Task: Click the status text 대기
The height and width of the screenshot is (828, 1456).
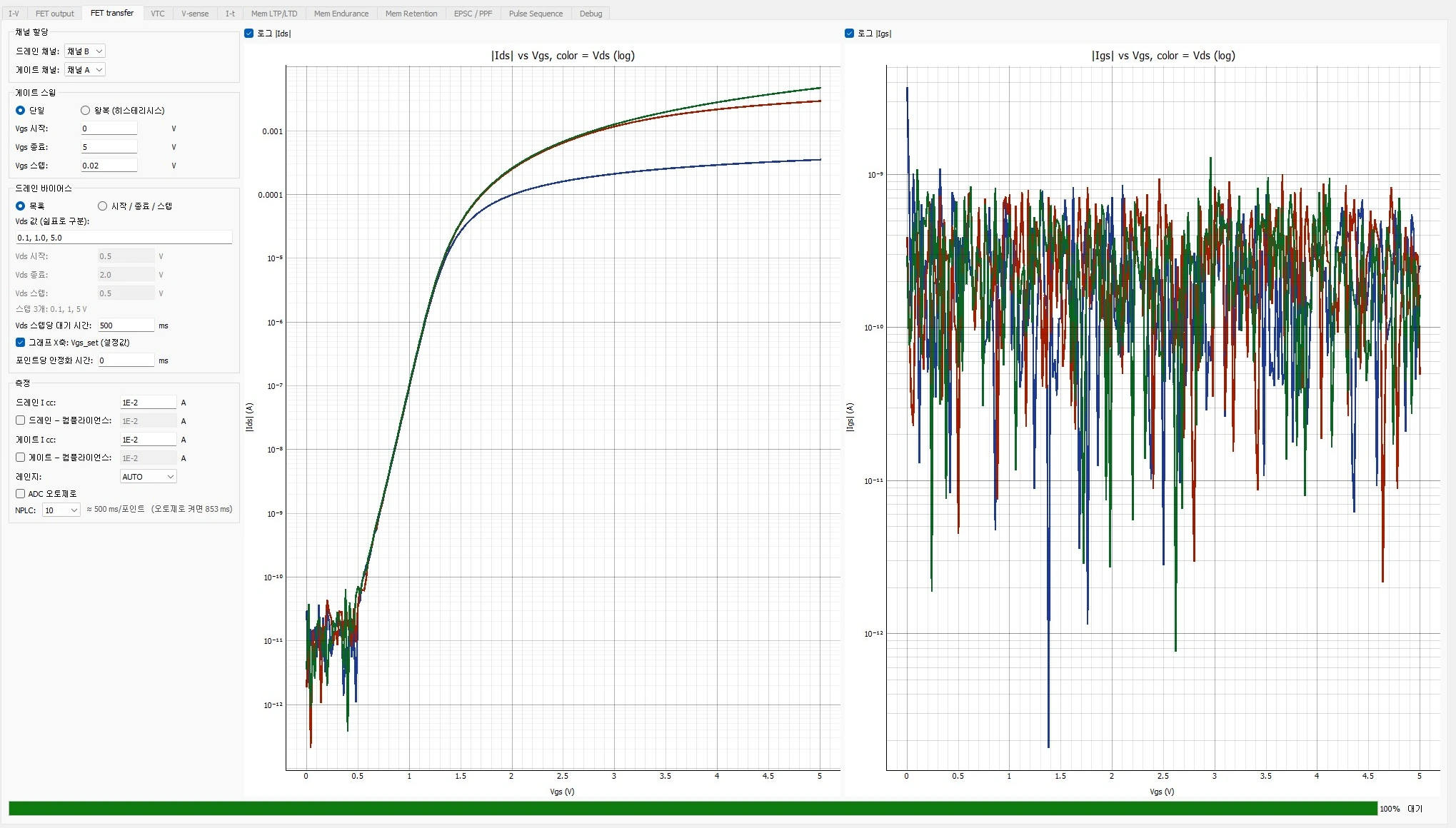Action: [x=1415, y=809]
